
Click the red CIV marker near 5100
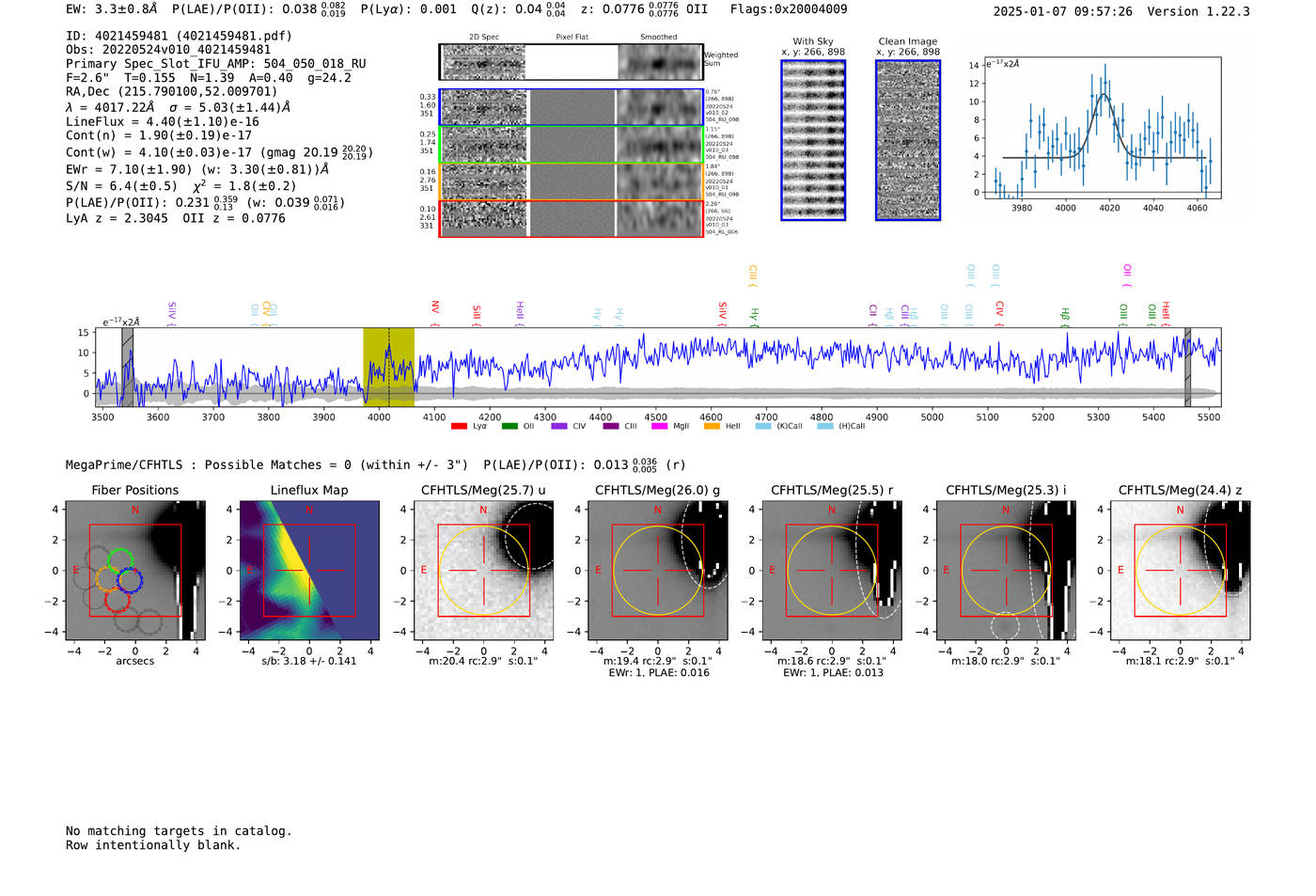(x=999, y=314)
